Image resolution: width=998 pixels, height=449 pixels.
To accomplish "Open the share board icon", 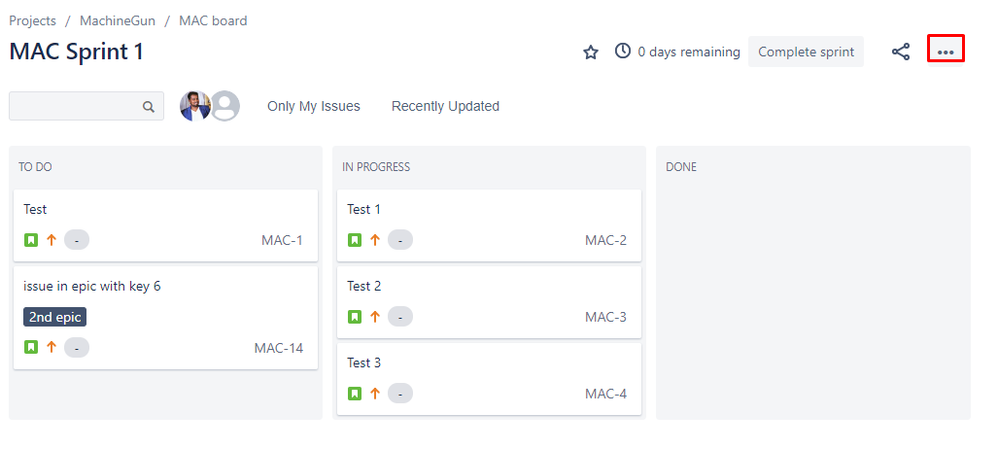I will (x=900, y=52).
